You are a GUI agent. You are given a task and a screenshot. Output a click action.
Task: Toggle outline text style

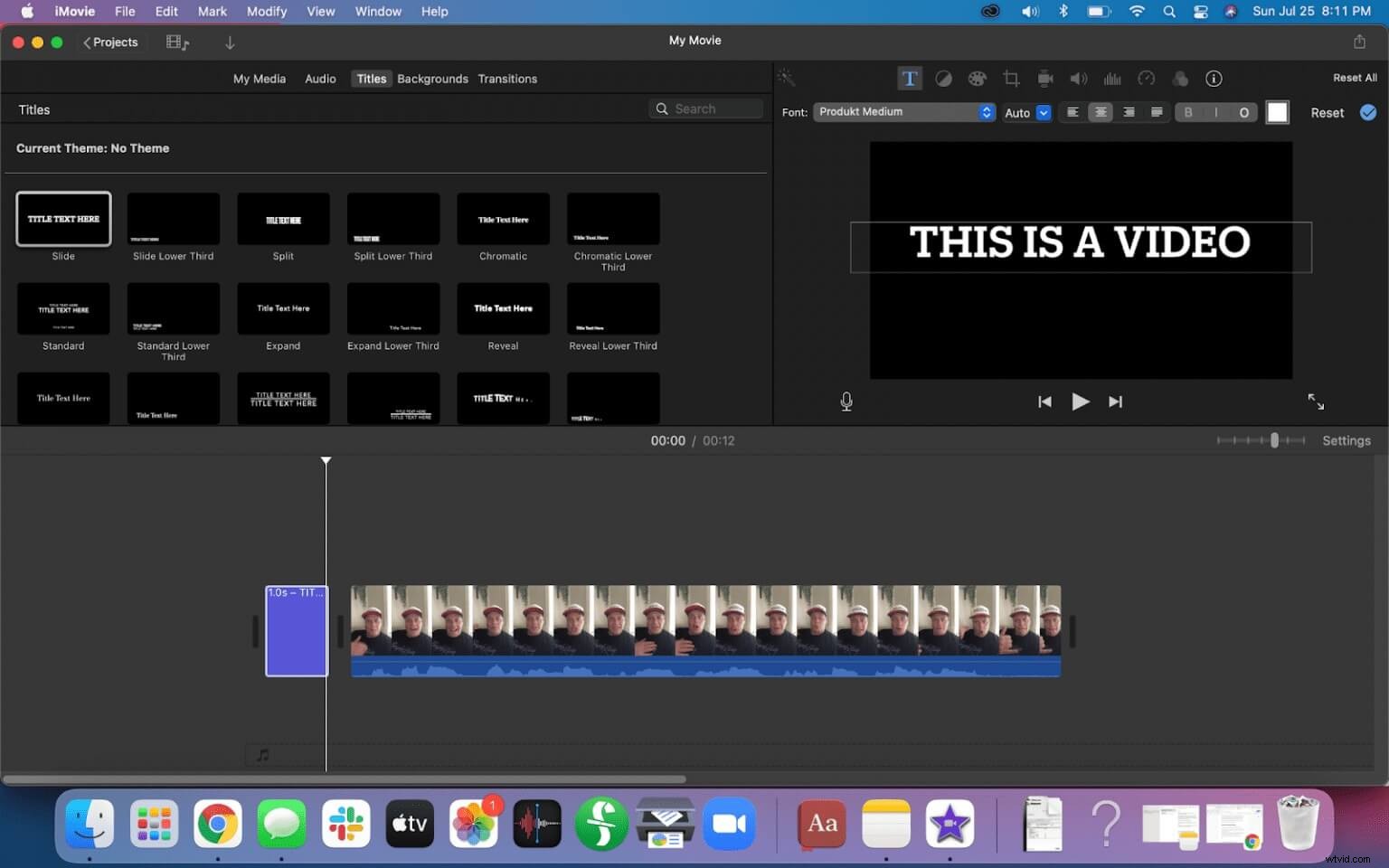(x=1244, y=112)
